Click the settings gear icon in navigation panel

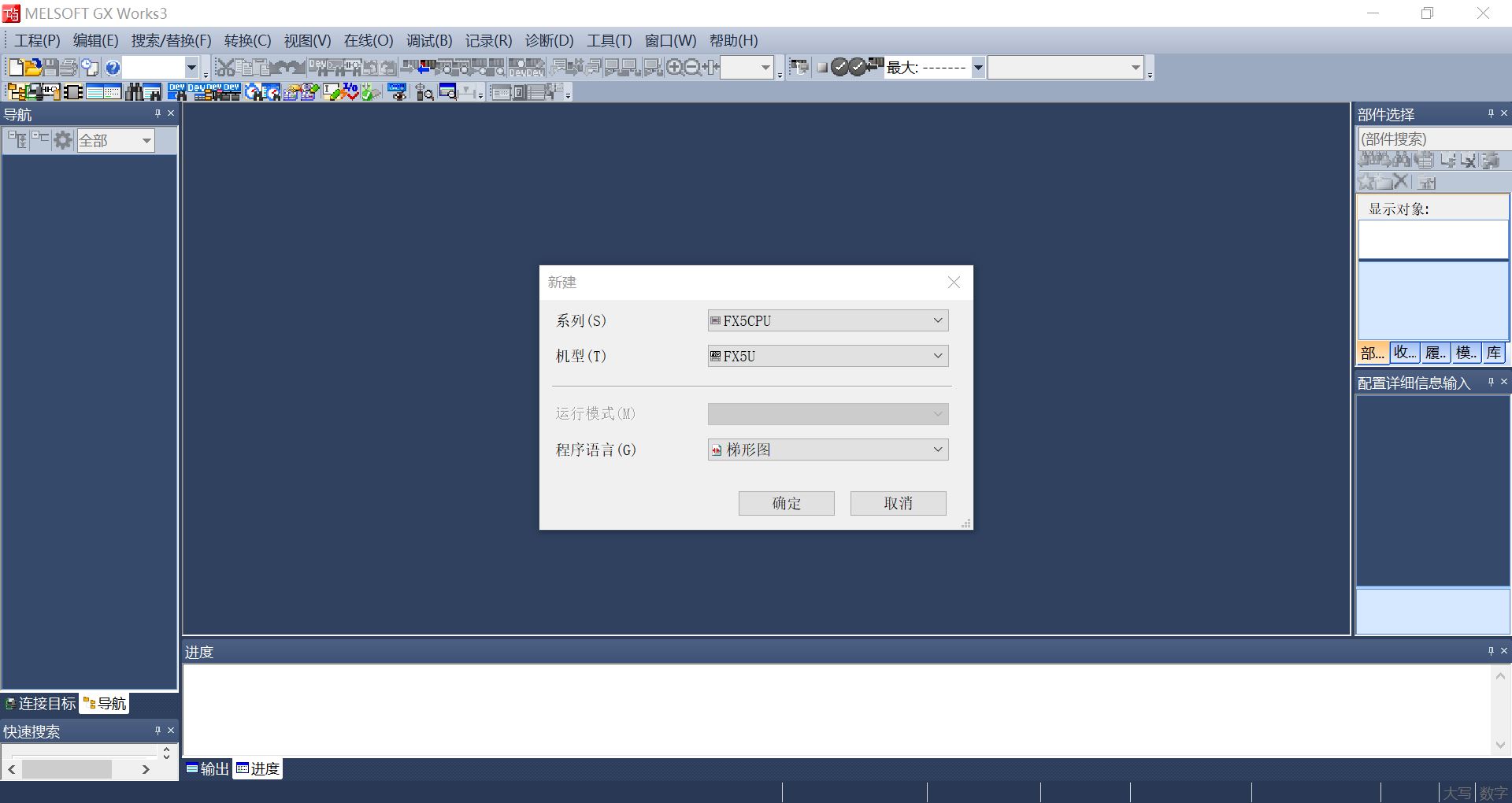[x=63, y=140]
